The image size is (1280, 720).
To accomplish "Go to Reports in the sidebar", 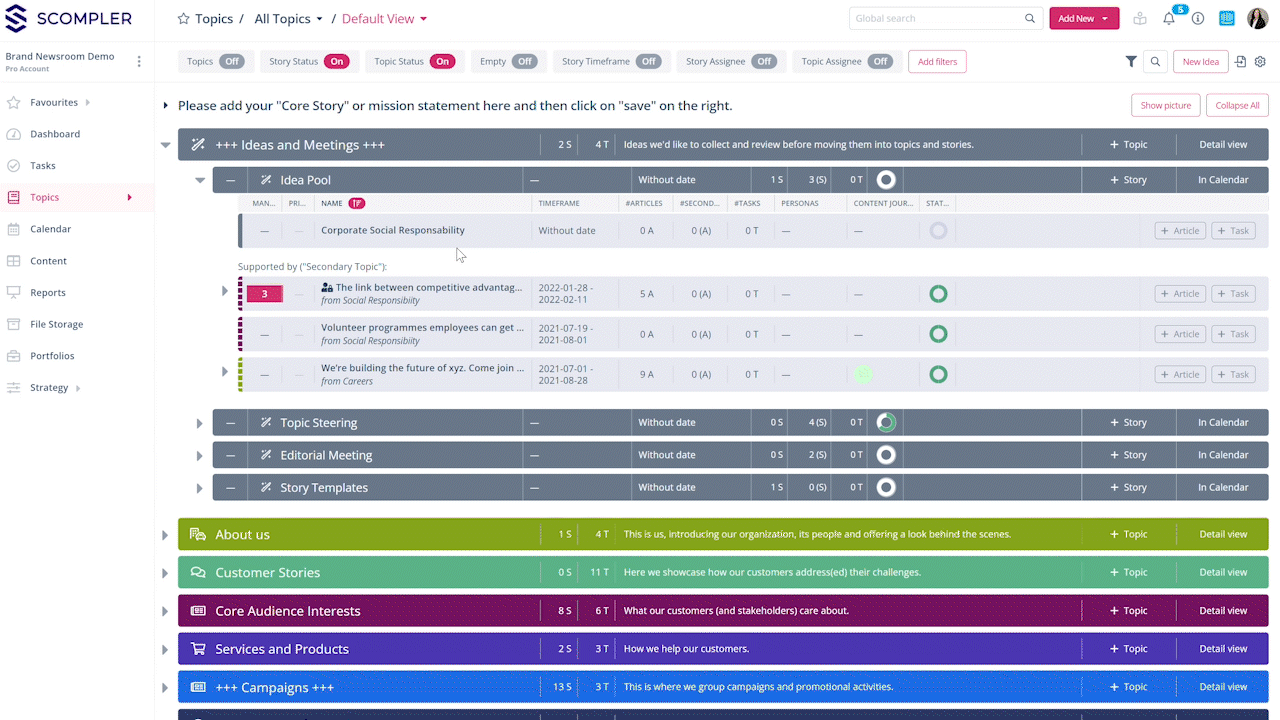I will coord(48,293).
